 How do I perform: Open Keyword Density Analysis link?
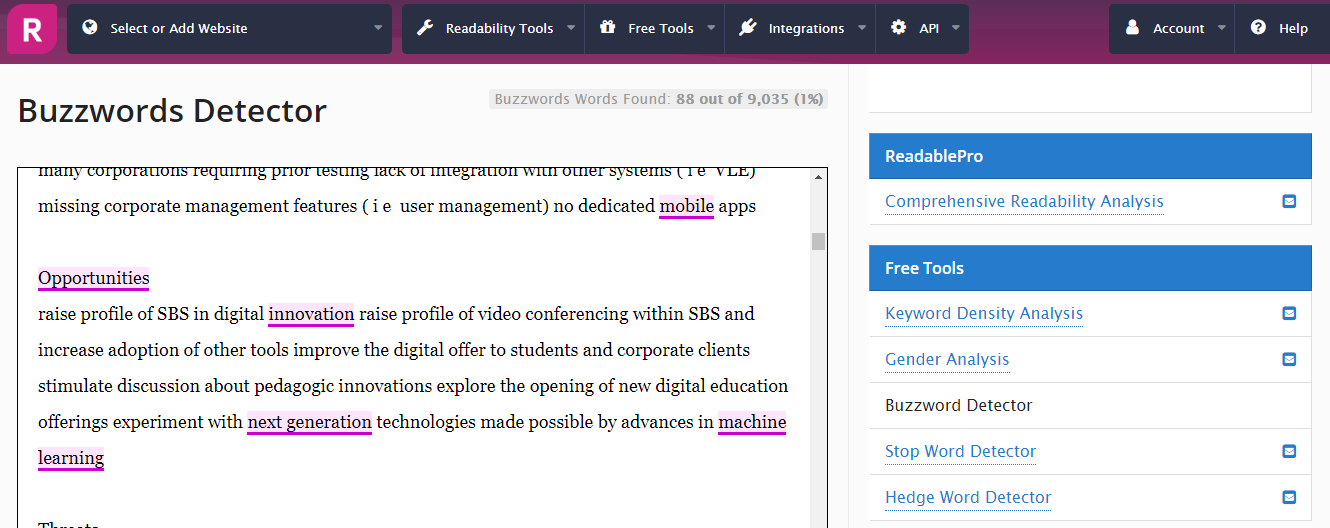click(x=984, y=314)
